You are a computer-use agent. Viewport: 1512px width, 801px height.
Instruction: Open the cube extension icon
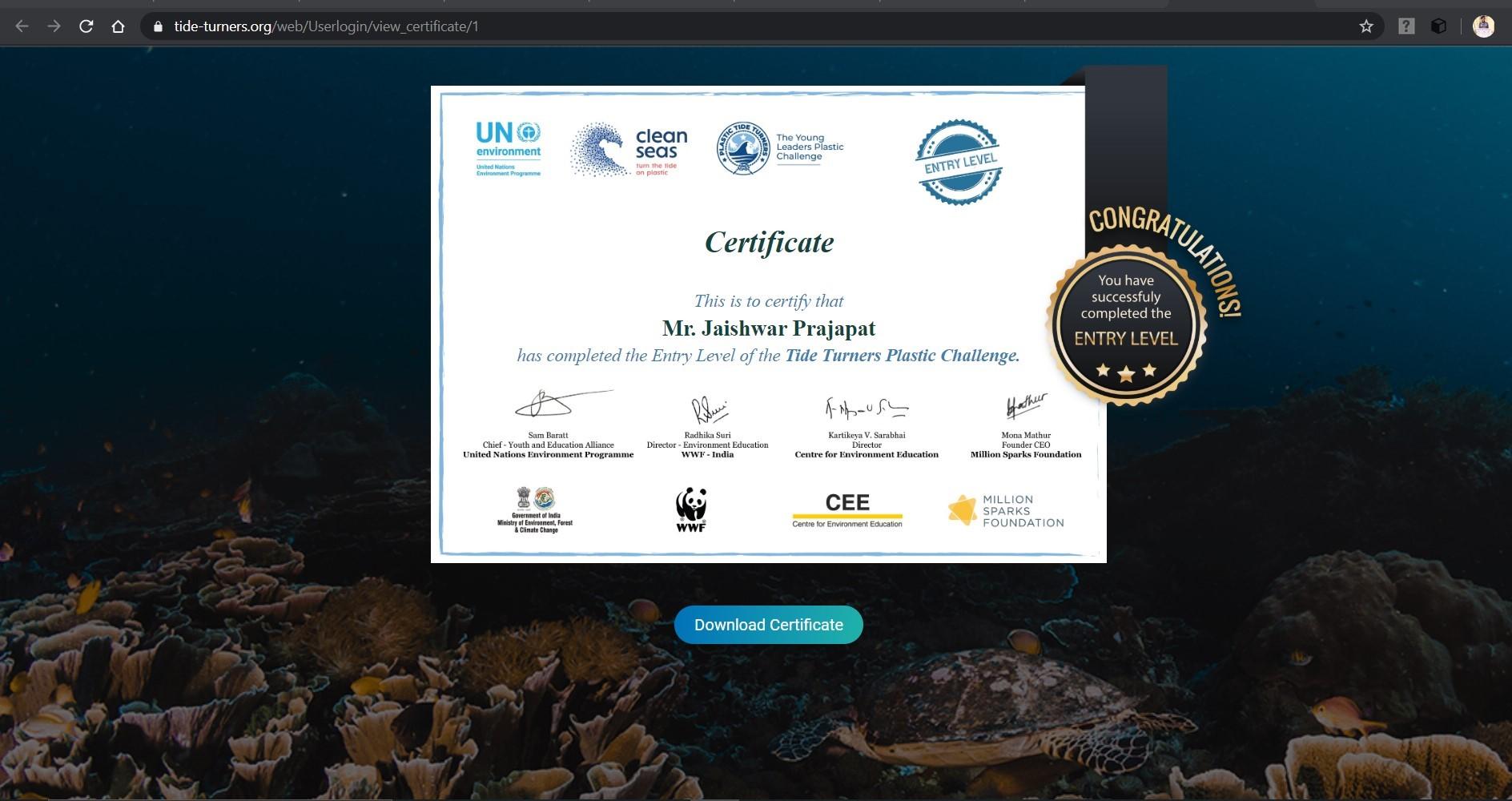pyautogui.click(x=1438, y=26)
